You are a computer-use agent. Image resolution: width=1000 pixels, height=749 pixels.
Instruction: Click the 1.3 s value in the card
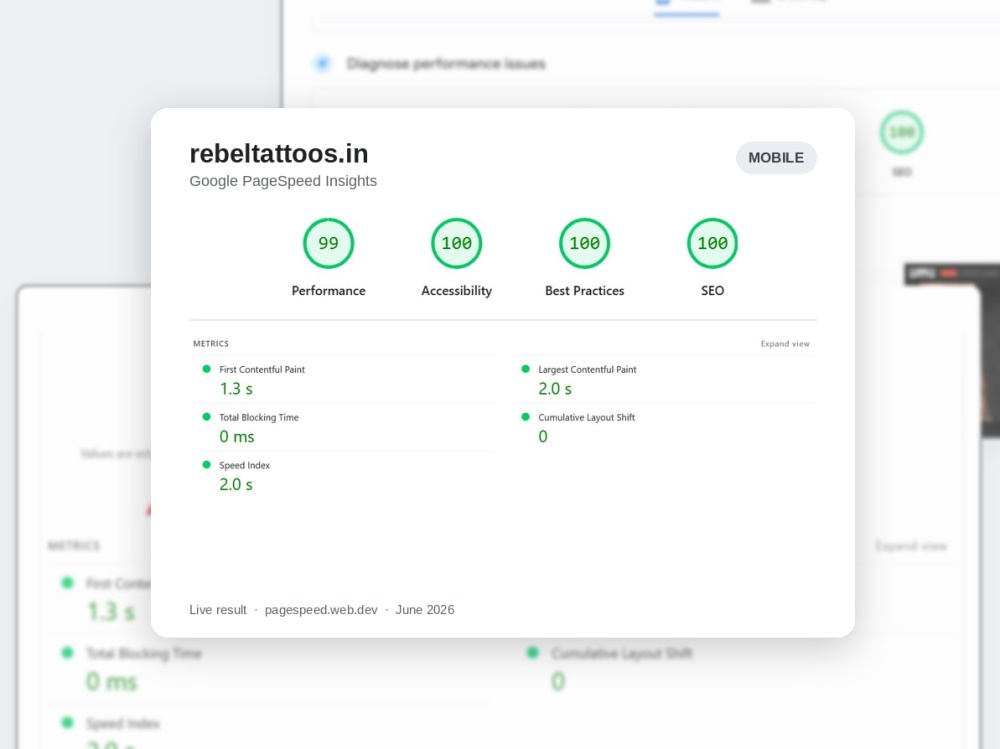[236, 389]
